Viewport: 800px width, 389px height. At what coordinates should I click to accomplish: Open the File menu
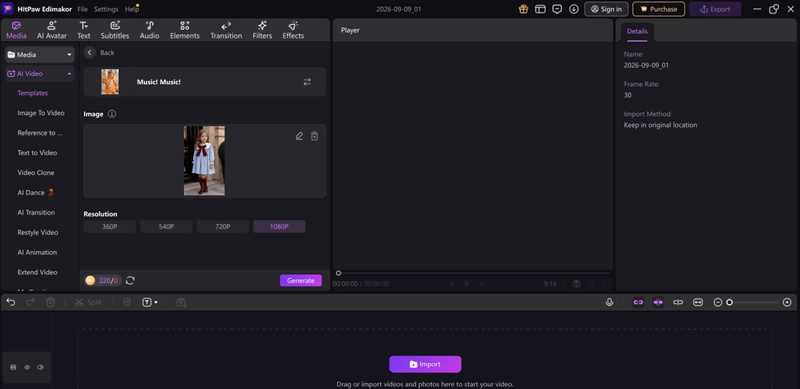[83, 9]
